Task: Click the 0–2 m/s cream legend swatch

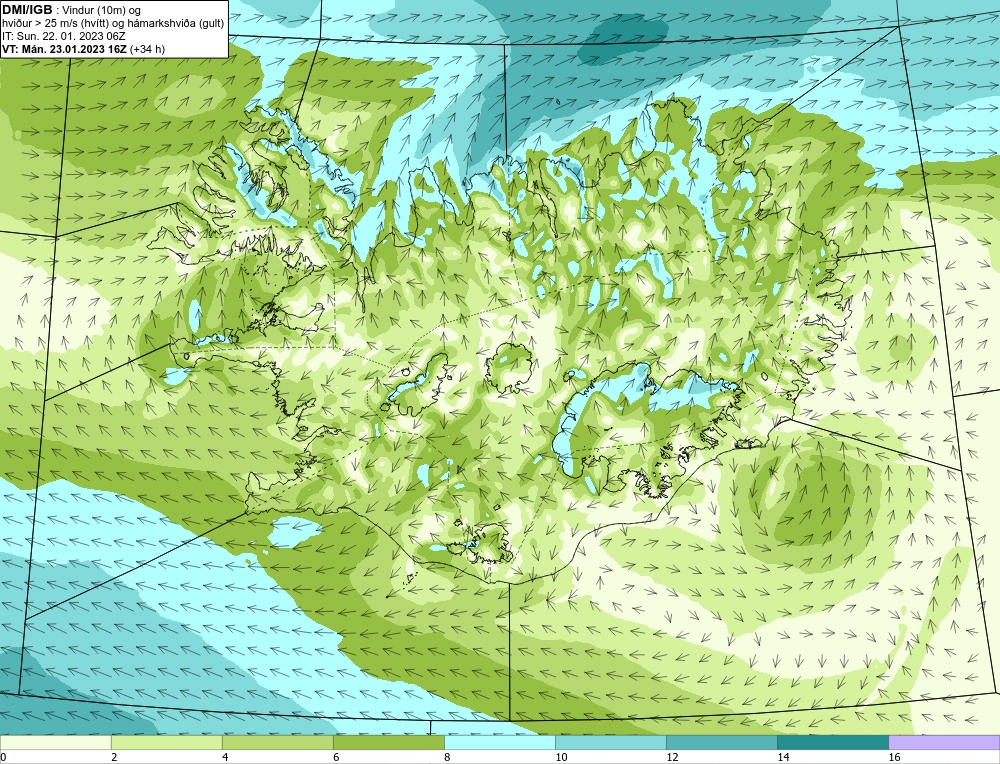Action: (x=56, y=742)
